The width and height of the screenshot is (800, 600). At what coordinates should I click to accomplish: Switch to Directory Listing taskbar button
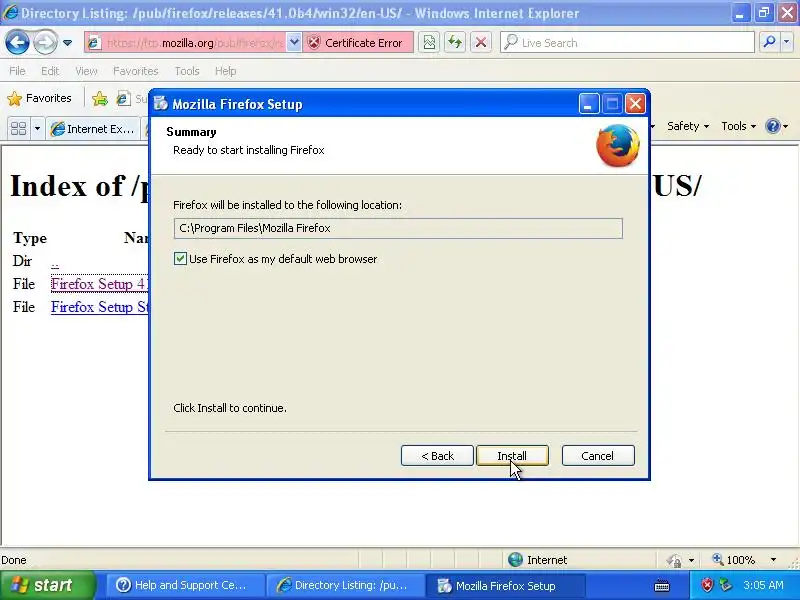tap(346, 585)
